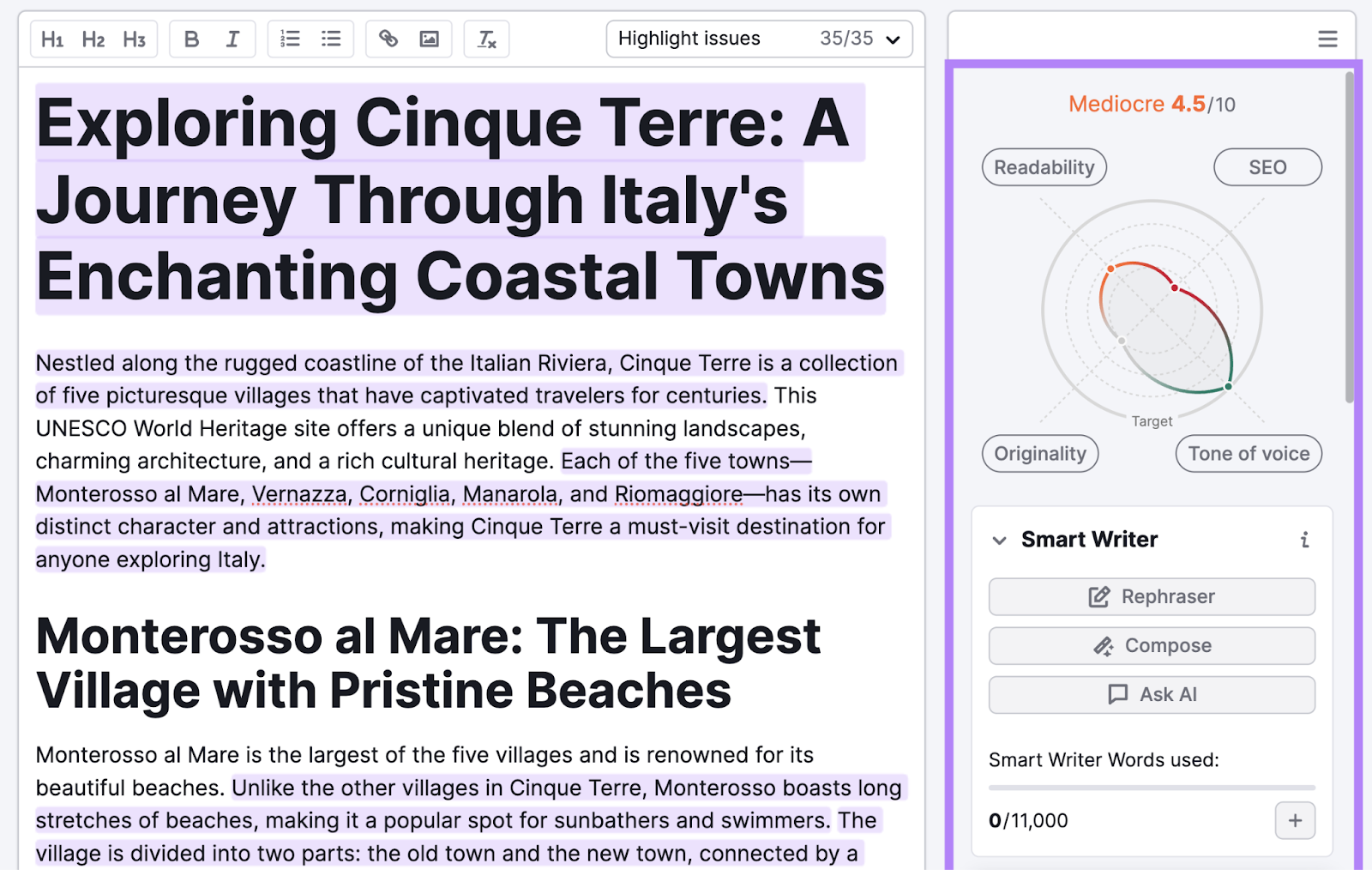This screenshot has height=870, width=1372.
Task: Apply Heading 1 format
Action: (52, 39)
